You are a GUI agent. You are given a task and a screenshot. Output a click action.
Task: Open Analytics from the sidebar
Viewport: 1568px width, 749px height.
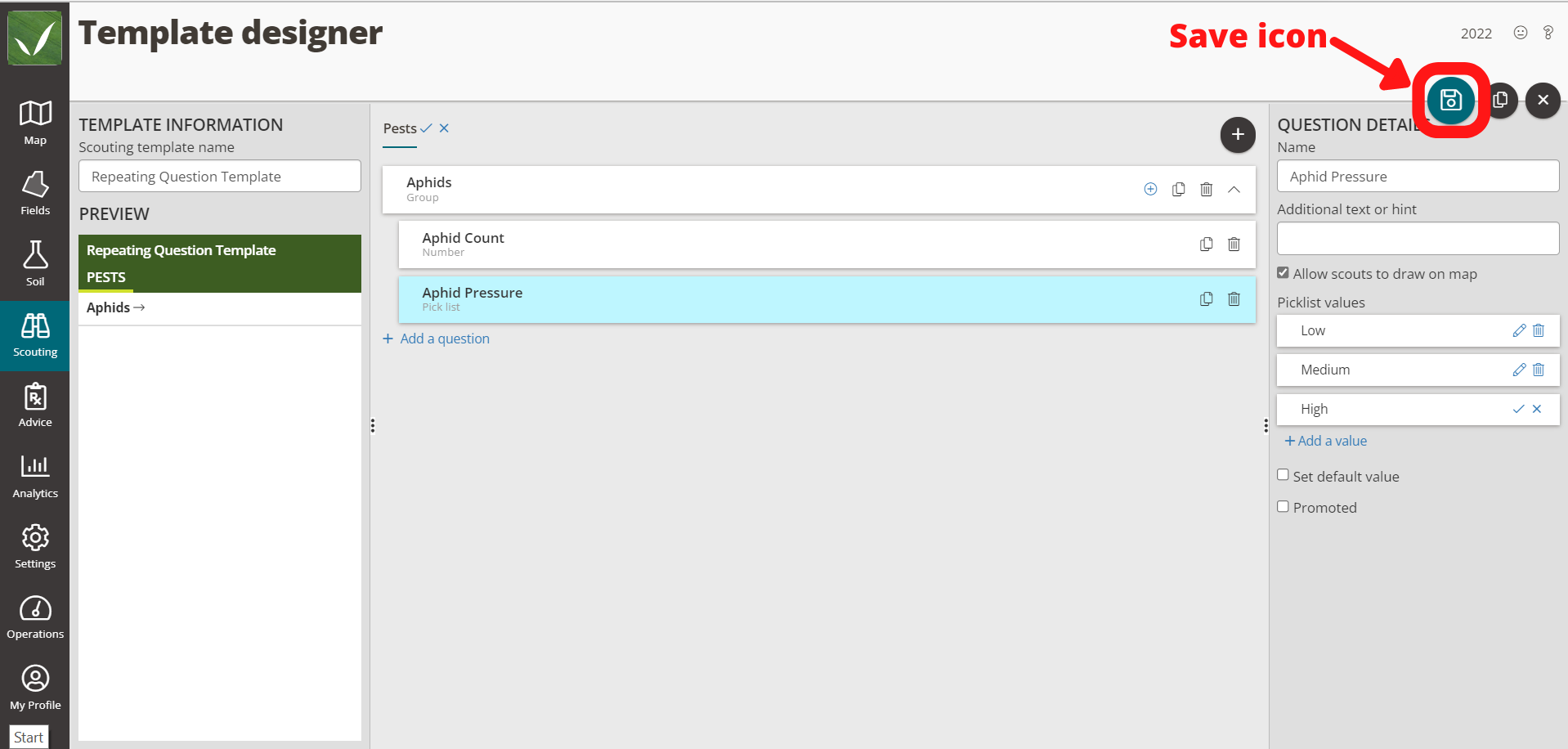(35, 476)
